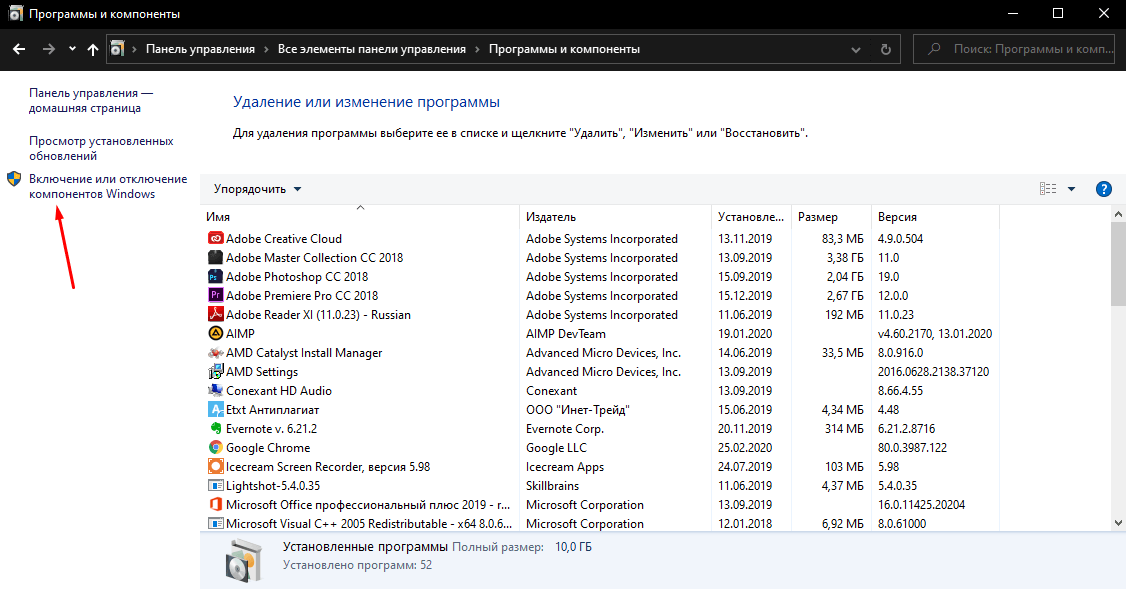
Task: Expand the view options dropdown arrow
Action: 1071,189
